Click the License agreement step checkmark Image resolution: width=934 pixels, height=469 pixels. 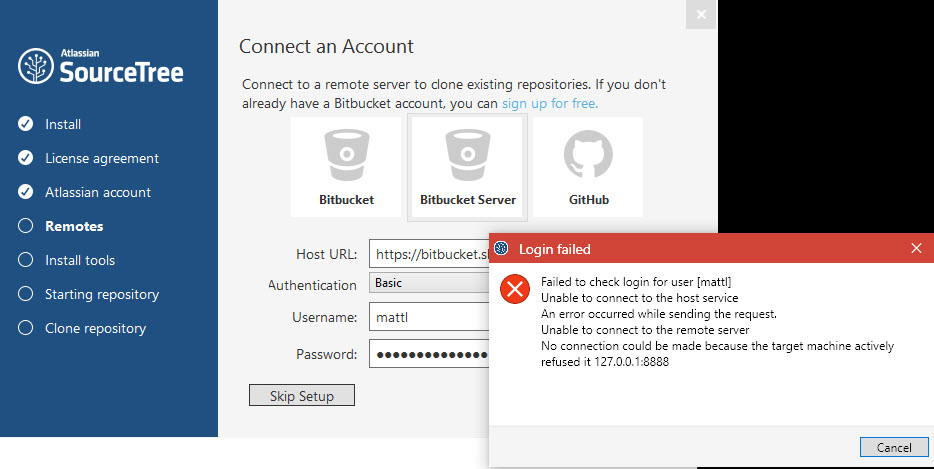26,158
